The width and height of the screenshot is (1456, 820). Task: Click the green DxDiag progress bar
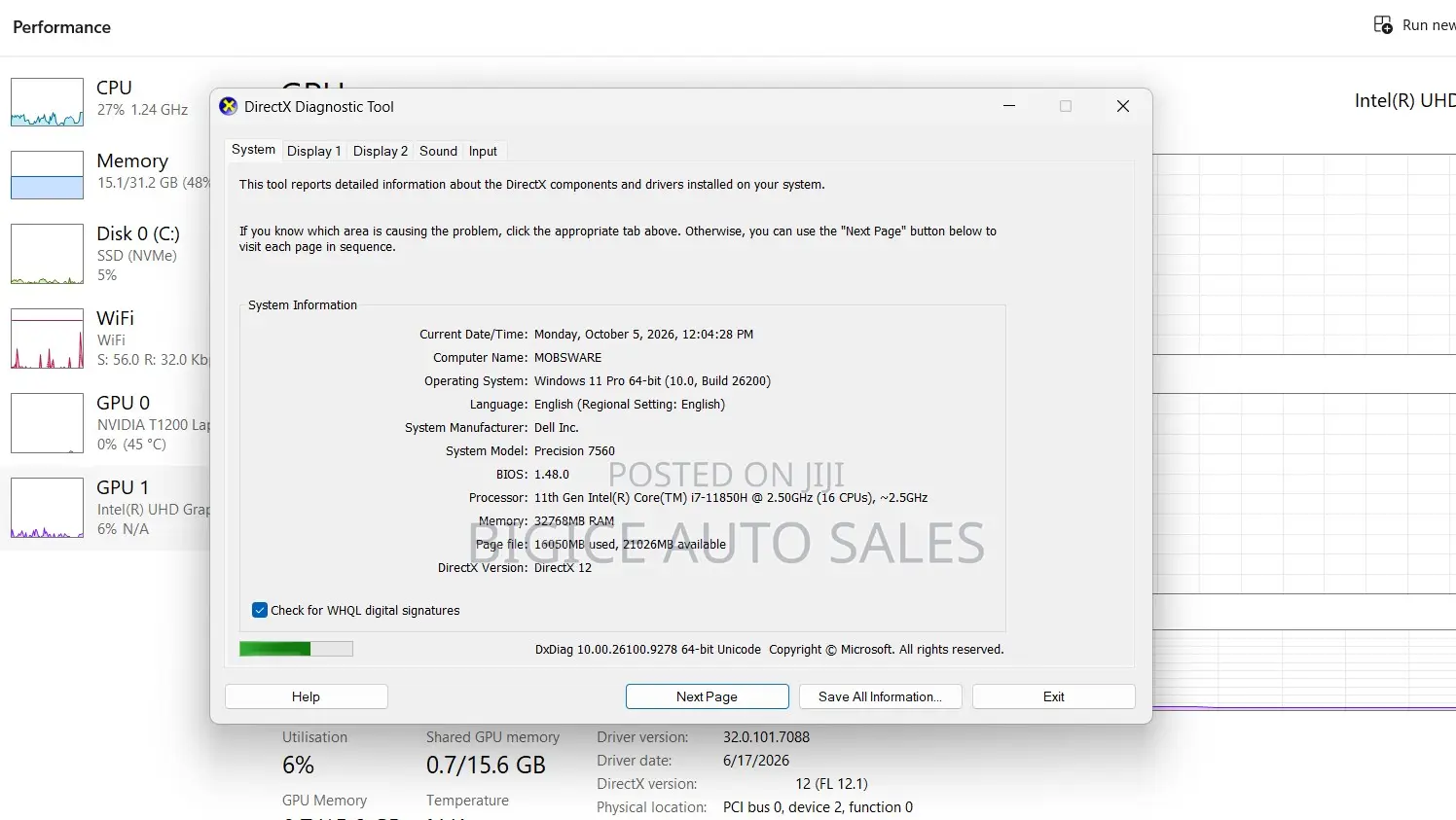click(296, 649)
